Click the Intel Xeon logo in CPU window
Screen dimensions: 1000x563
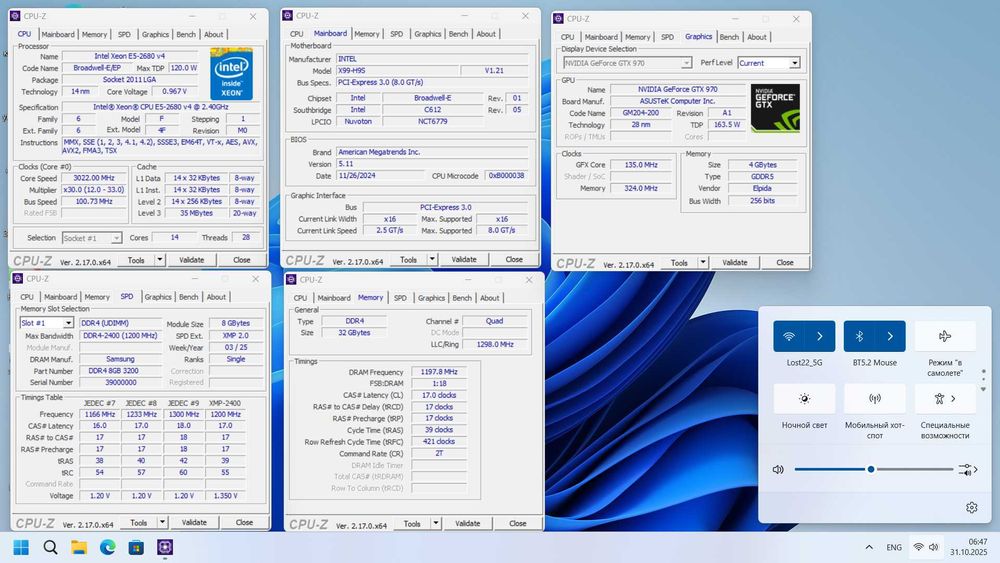232,74
